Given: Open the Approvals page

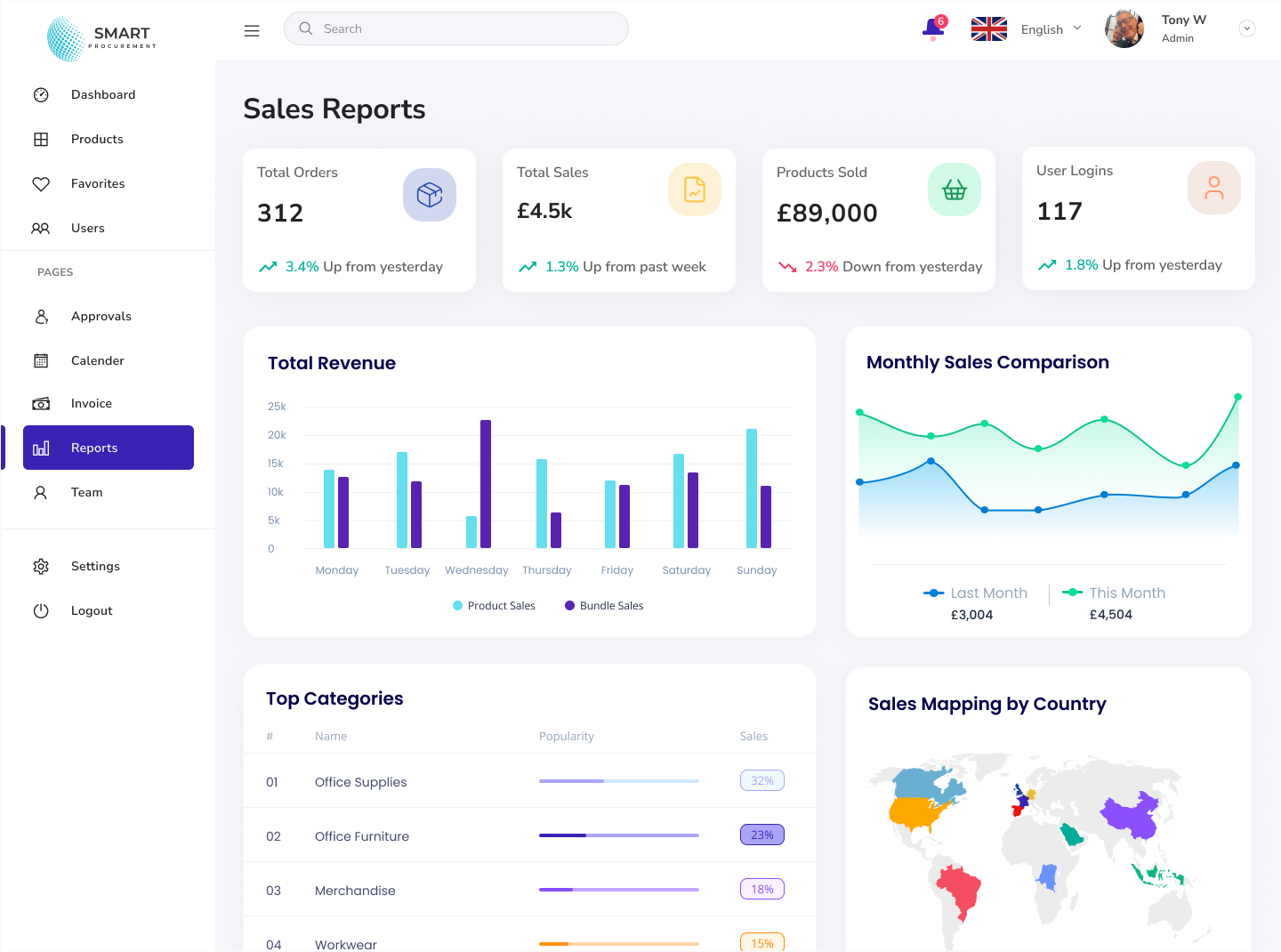Looking at the screenshot, I should pos(101,316).
